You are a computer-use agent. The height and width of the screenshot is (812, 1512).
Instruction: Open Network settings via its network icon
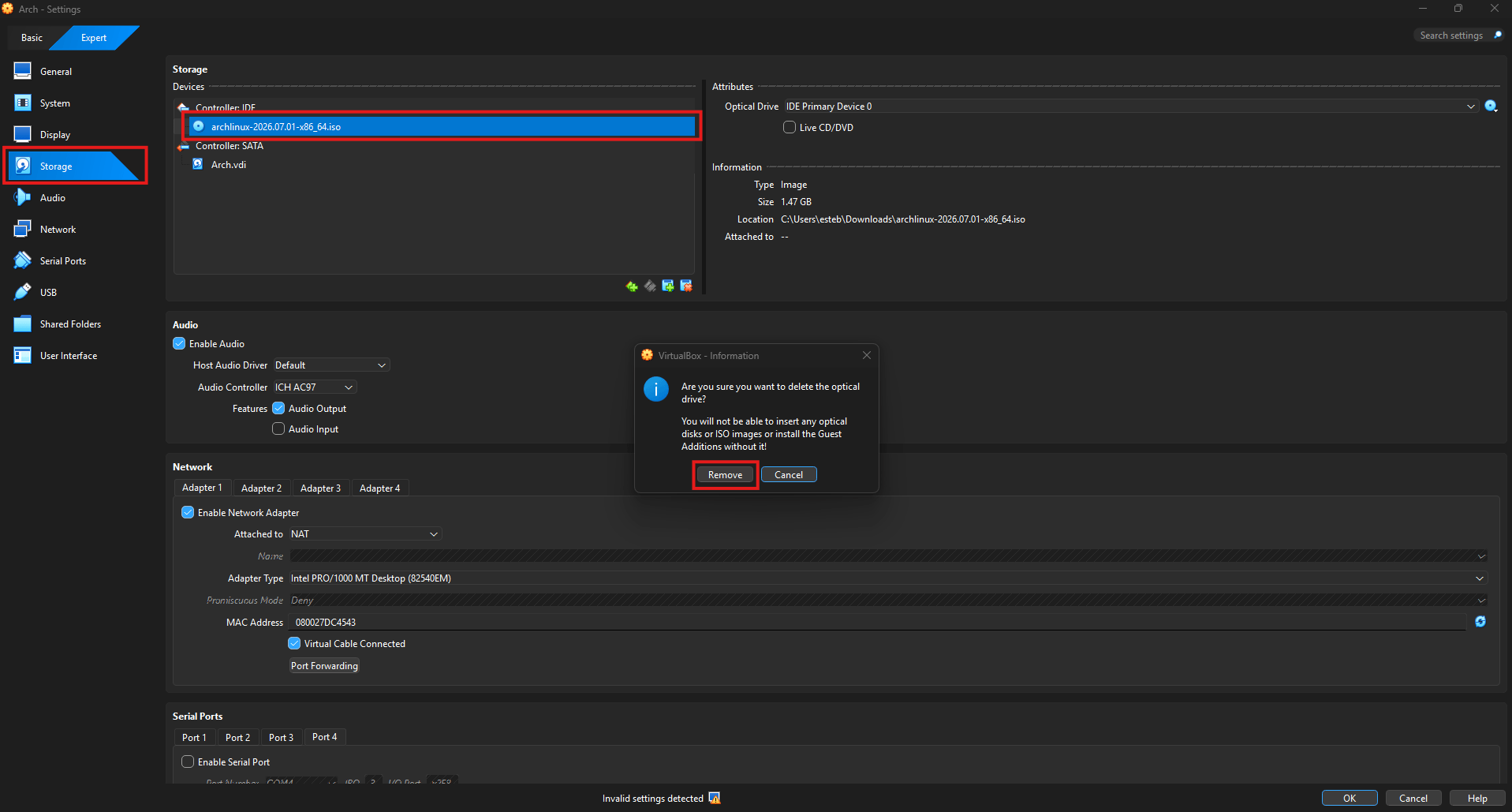pyautogui.click(x=23, y=229)
